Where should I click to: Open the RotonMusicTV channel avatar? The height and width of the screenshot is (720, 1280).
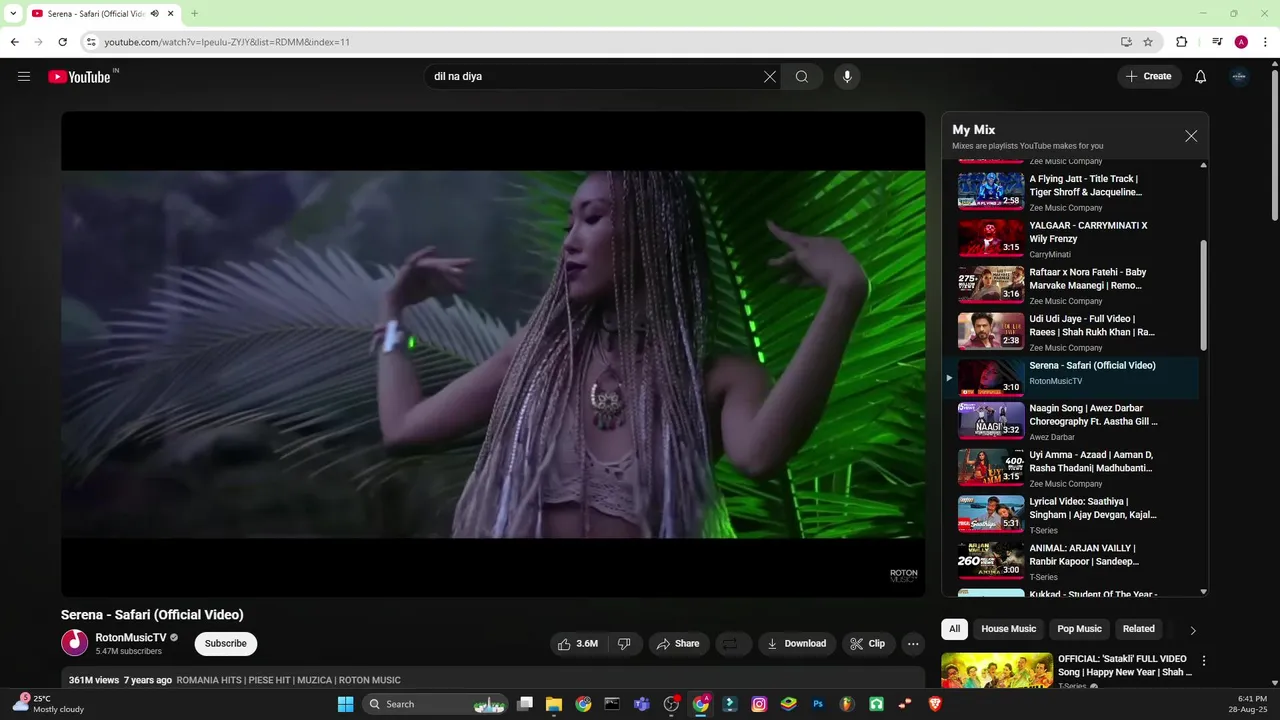(x=75, y=643)
